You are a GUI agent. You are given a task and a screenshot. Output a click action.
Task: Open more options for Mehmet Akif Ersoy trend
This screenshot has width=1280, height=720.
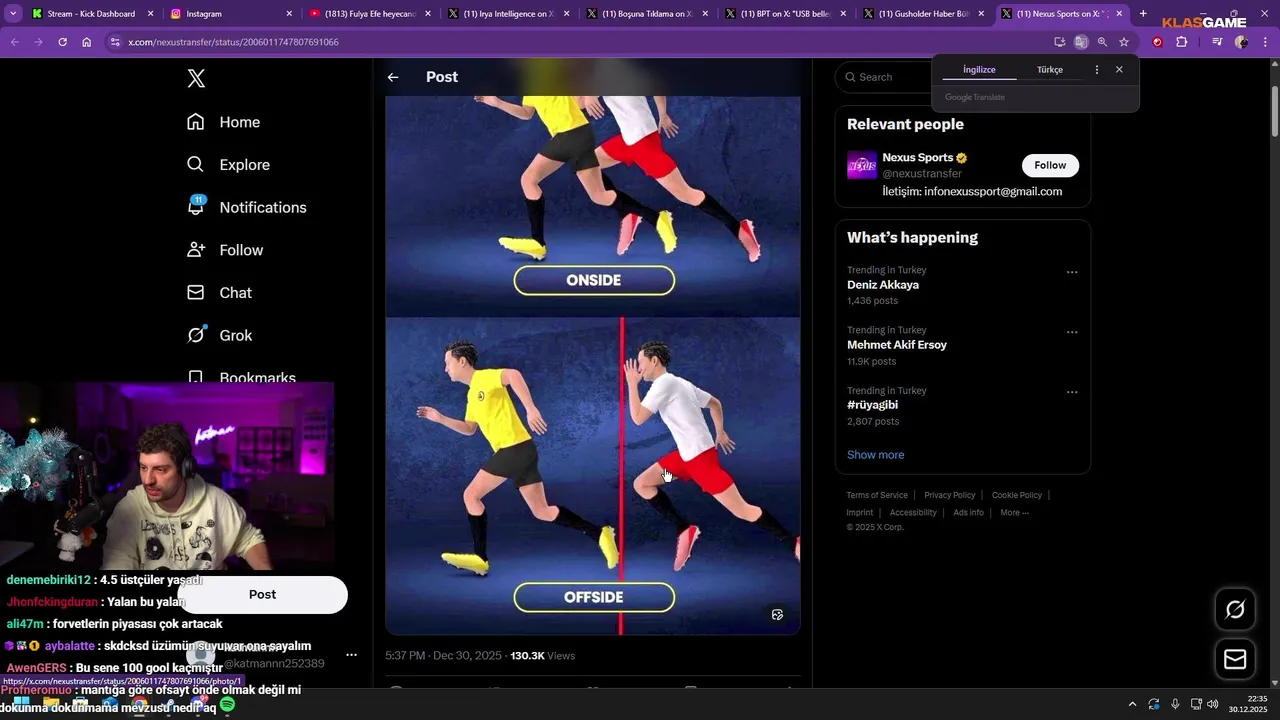1072,332
